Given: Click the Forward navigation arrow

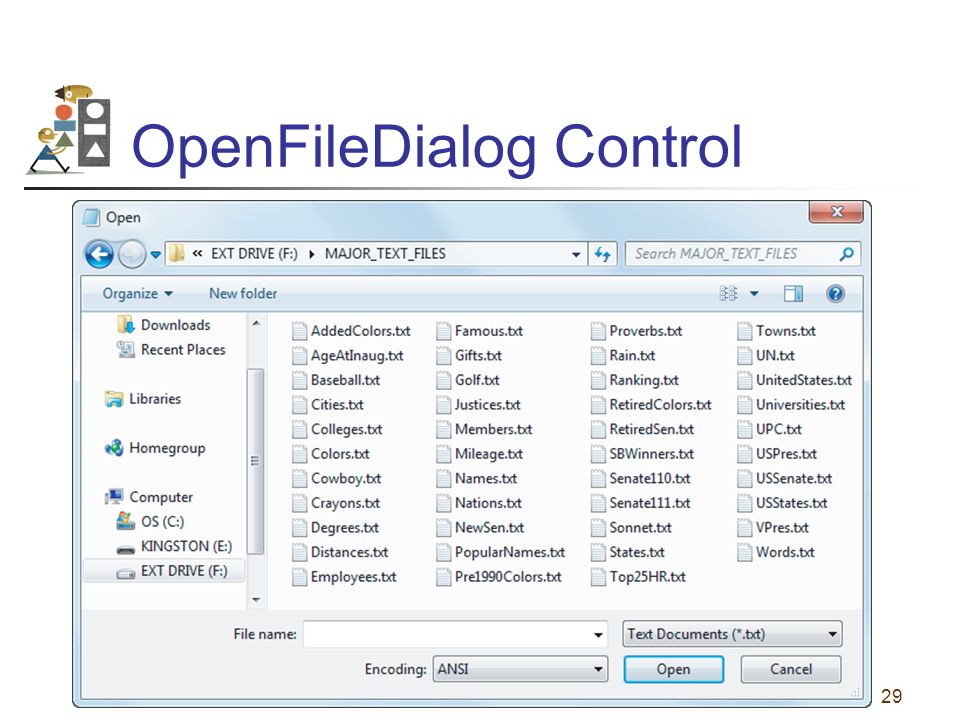Looking at the screenshot, I should point(132,254).
